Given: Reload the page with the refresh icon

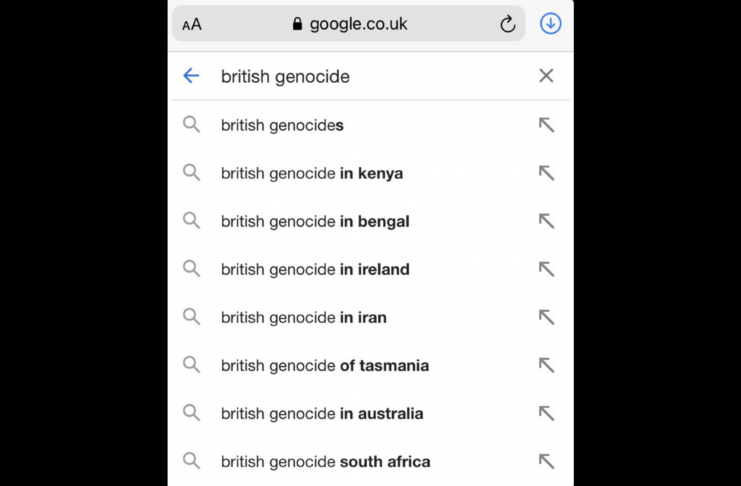Looking at the screenshot, I should pyautogui.click(x=508, y=24).
